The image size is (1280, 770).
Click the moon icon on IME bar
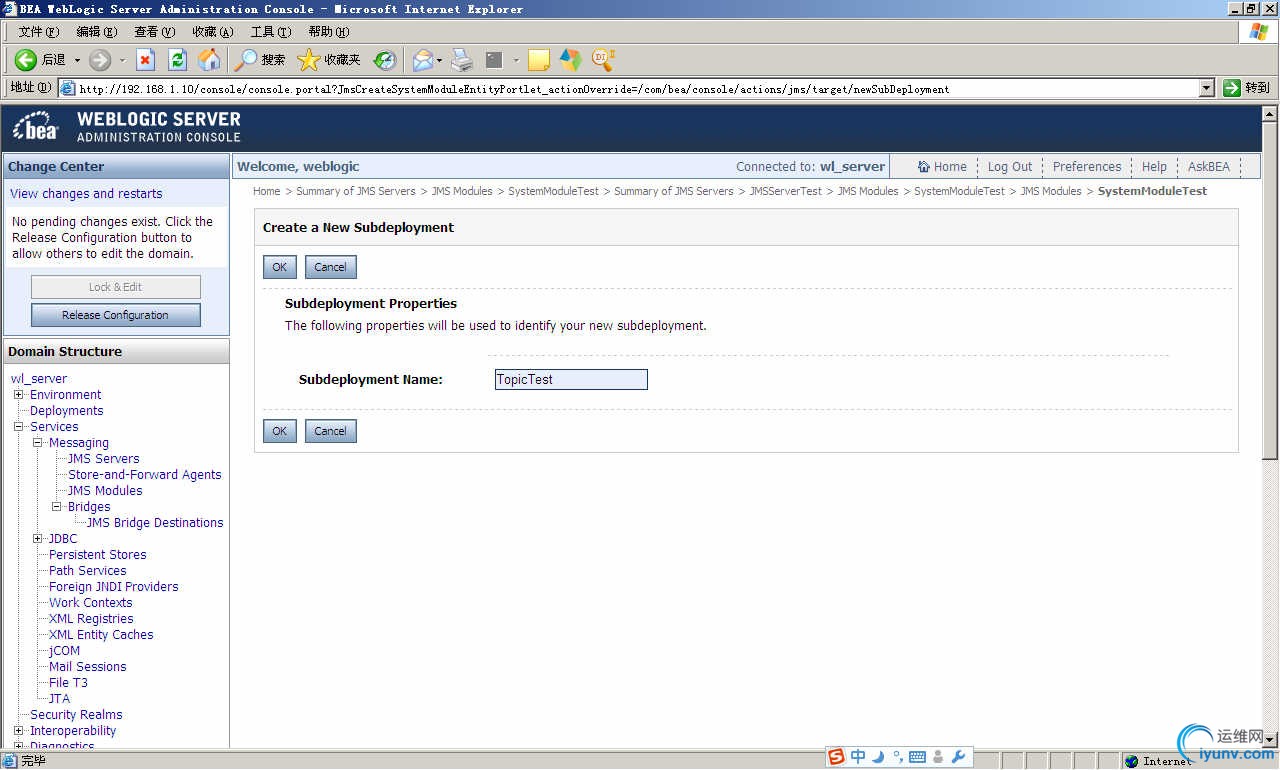pyautogui.click(x=878, y=757)
